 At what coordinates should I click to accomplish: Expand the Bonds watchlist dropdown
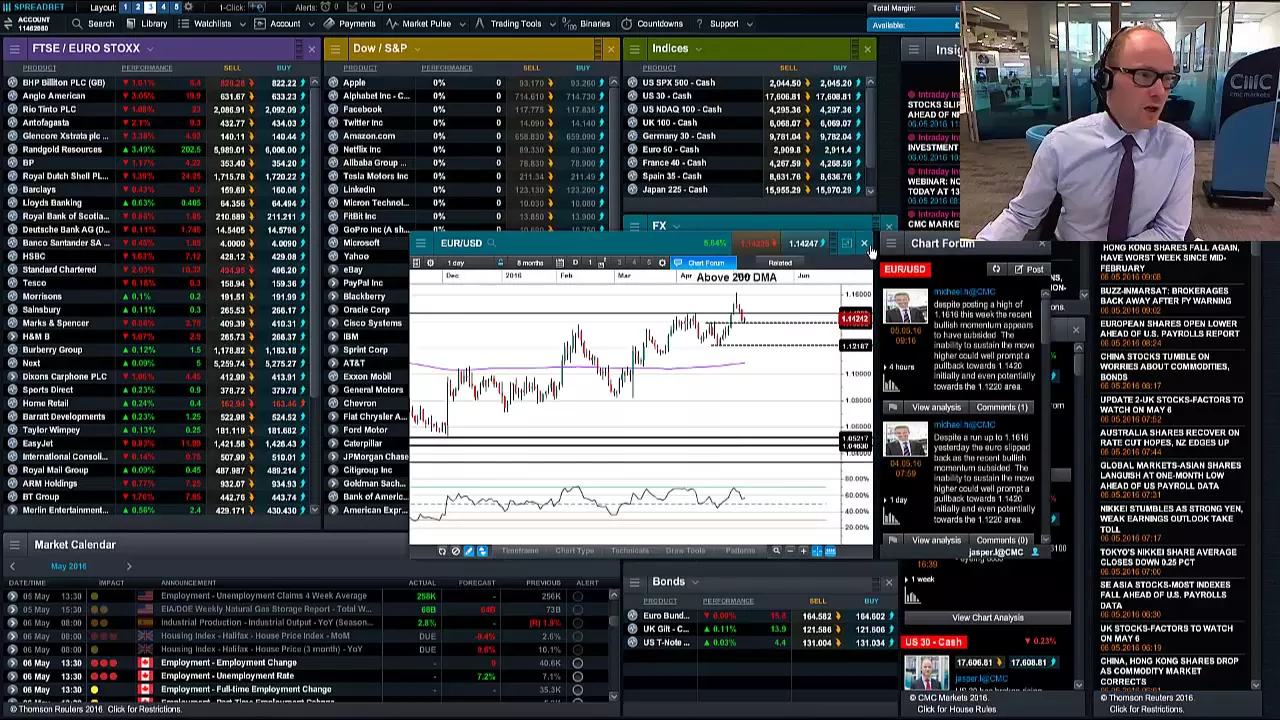[695, 582]
